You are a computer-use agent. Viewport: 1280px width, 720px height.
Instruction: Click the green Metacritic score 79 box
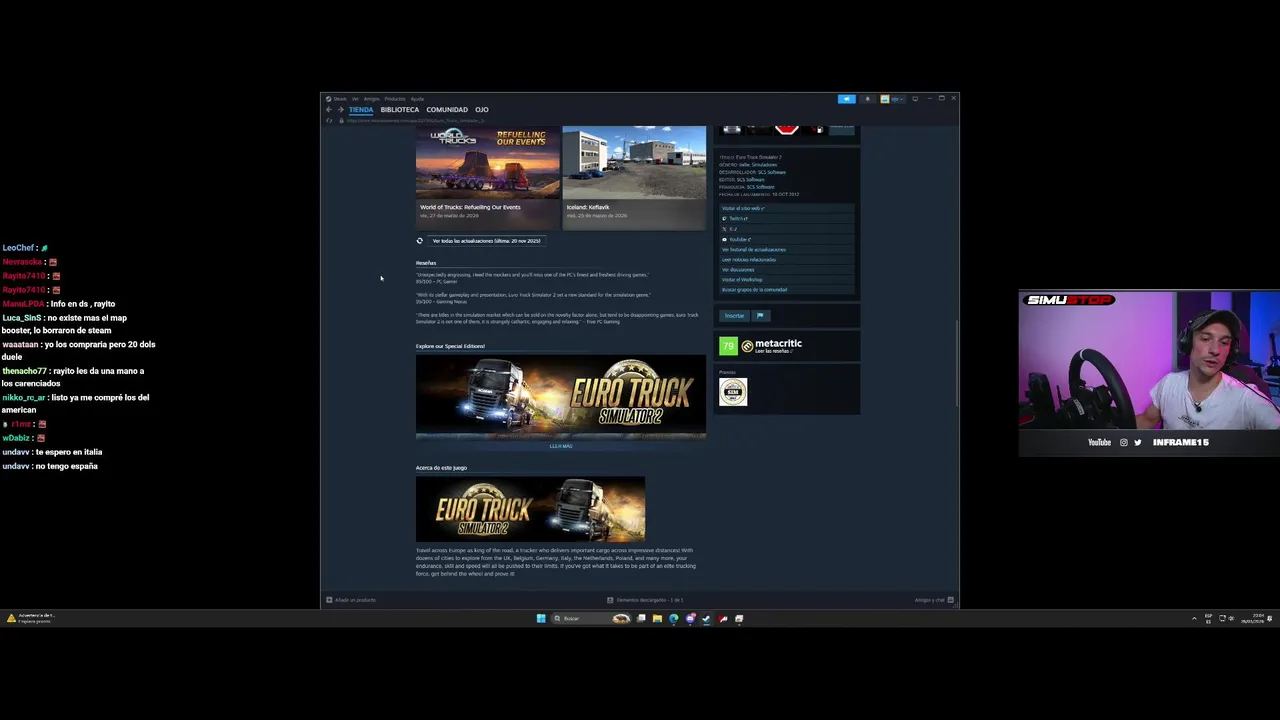coord(728,346)
